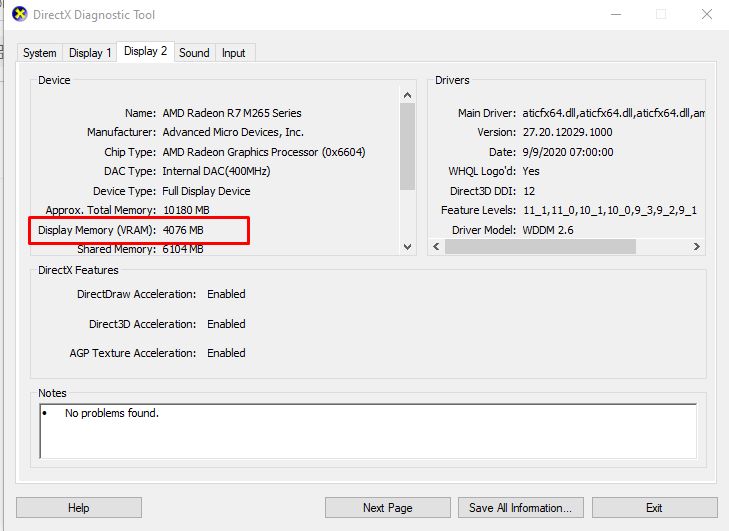Click the Feature Levels value list
The image size is (729, 531).
[x=610, y=210]
